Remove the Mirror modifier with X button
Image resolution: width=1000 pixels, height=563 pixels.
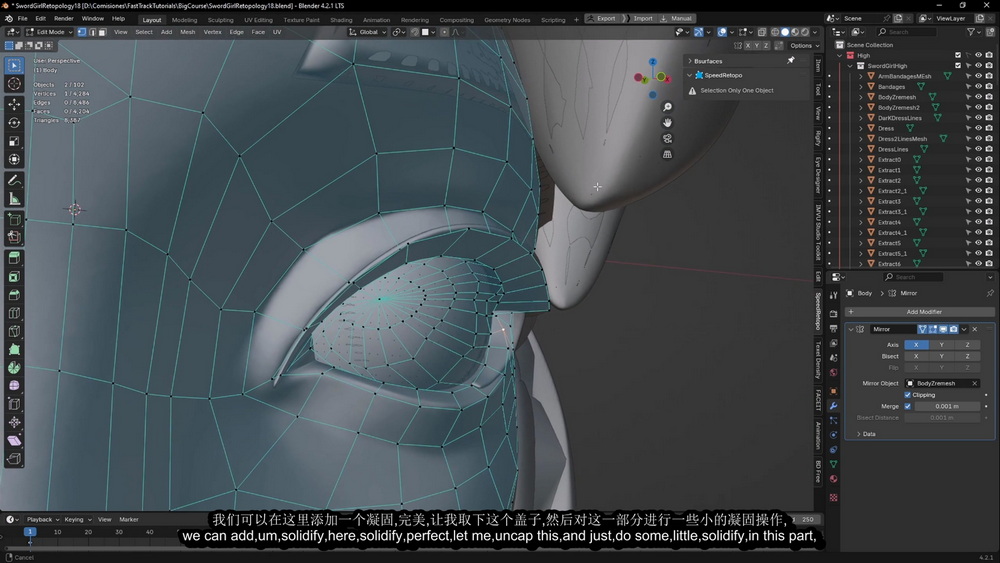click(x=974, y=329)
